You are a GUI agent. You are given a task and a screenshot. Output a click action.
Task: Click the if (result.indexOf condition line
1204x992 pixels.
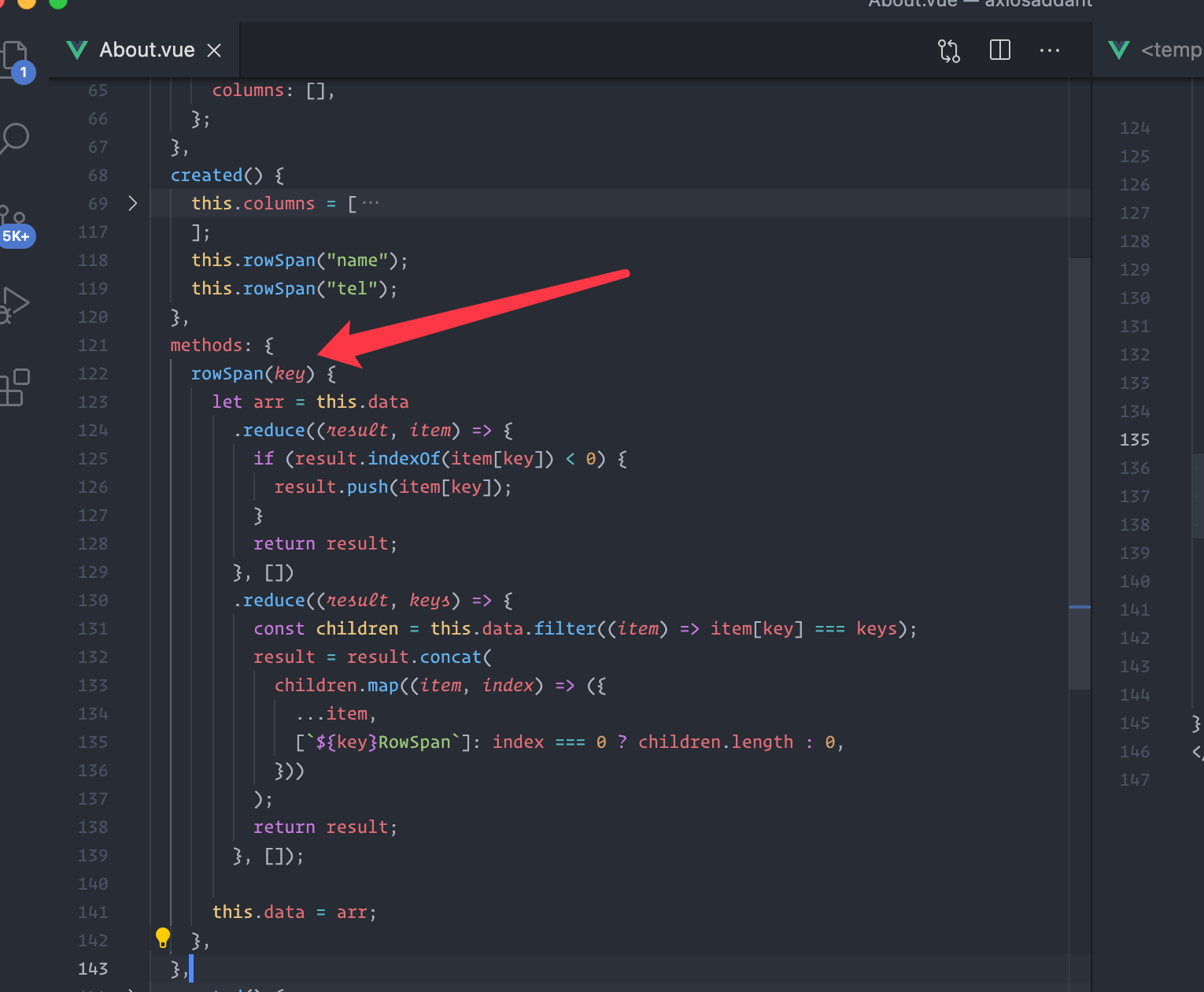440,459
